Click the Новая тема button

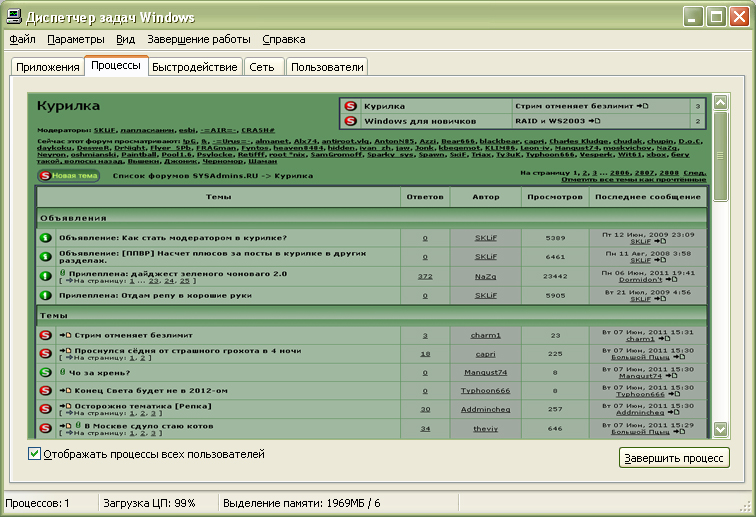click(x=69, y=176)
